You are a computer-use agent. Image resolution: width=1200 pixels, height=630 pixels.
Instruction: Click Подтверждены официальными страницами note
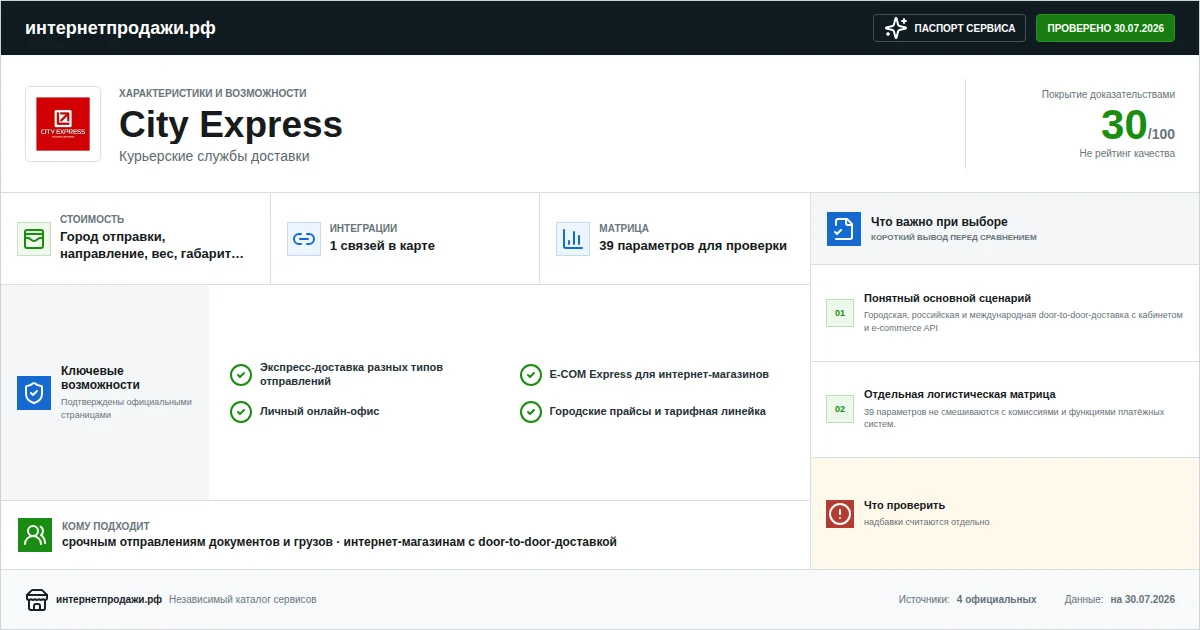pos(126,408)
